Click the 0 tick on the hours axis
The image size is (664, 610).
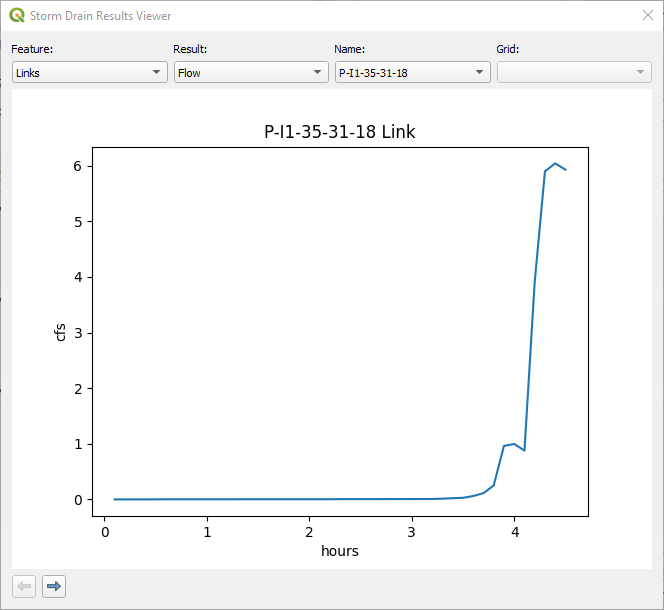click(105, 531)
